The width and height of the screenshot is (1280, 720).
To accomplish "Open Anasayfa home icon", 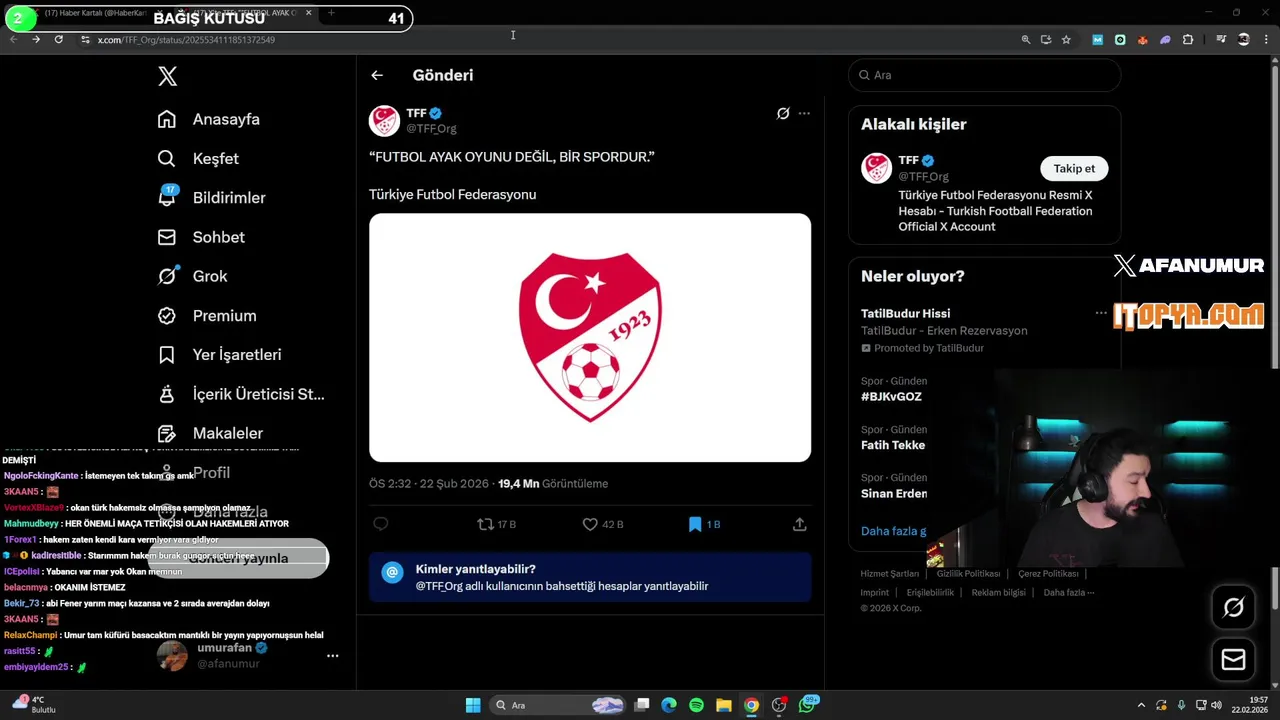I will (x=167, y=119).
